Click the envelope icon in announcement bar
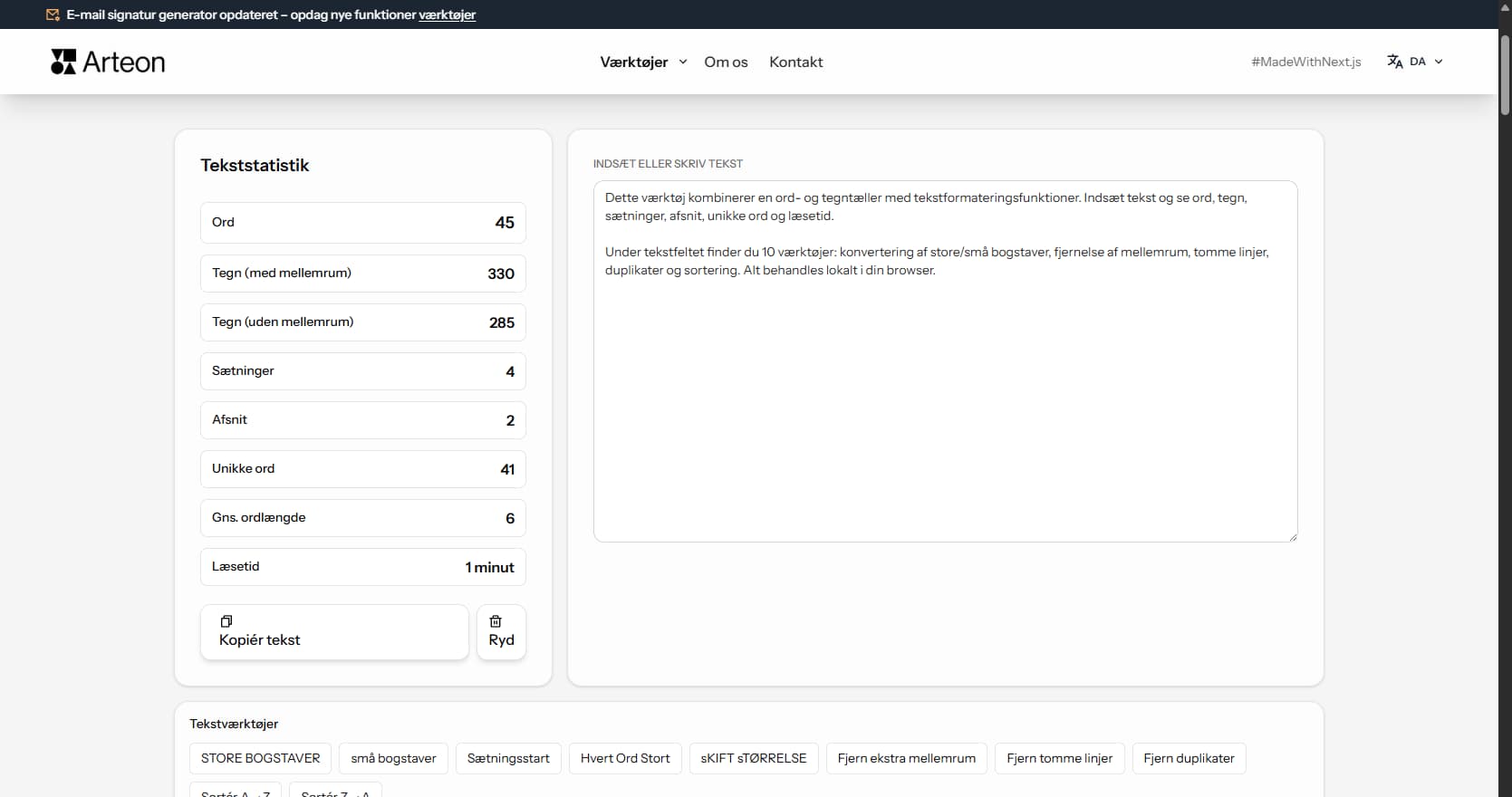 (53, 14)
